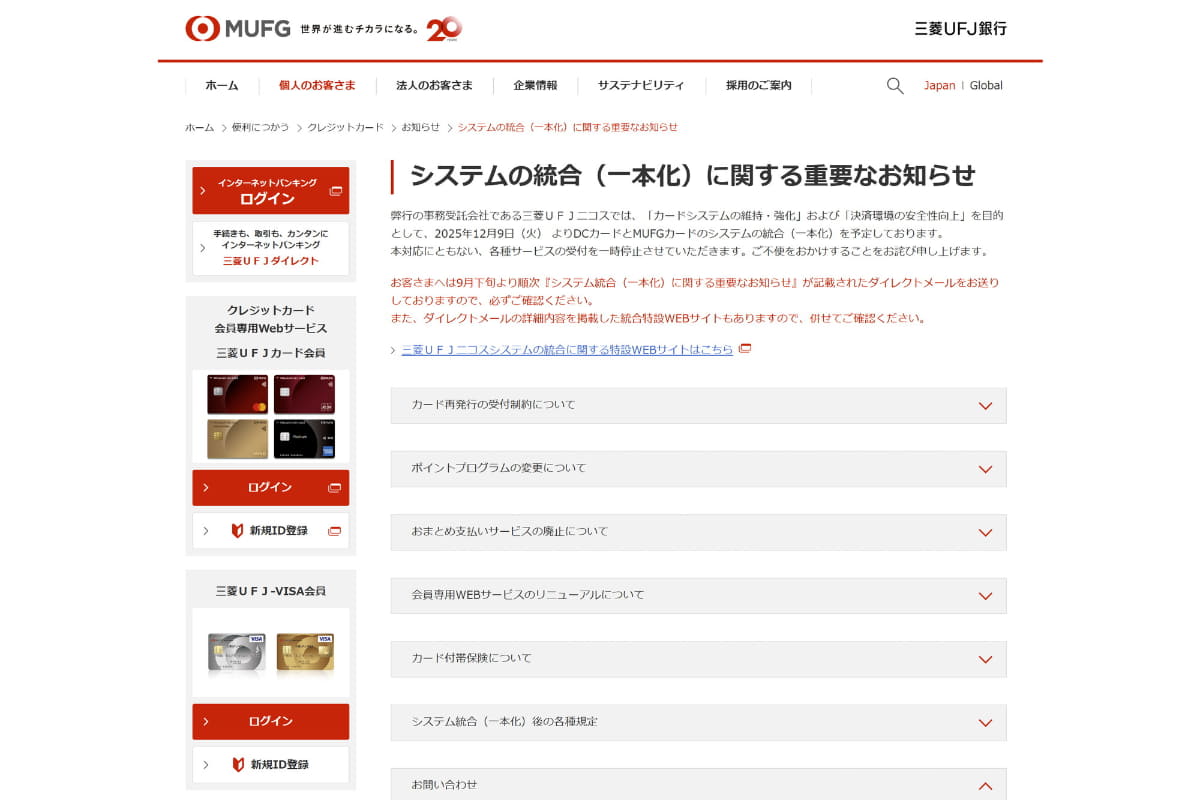Click 便利につかう breadcrumb link
Screen dimensions: 1200x800
[x=260, y=127]
